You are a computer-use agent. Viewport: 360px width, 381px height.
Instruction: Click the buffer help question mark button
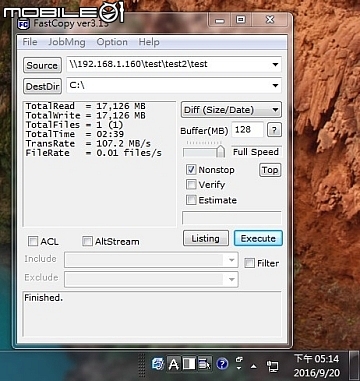pyautogui.click(x=274, y=130)
